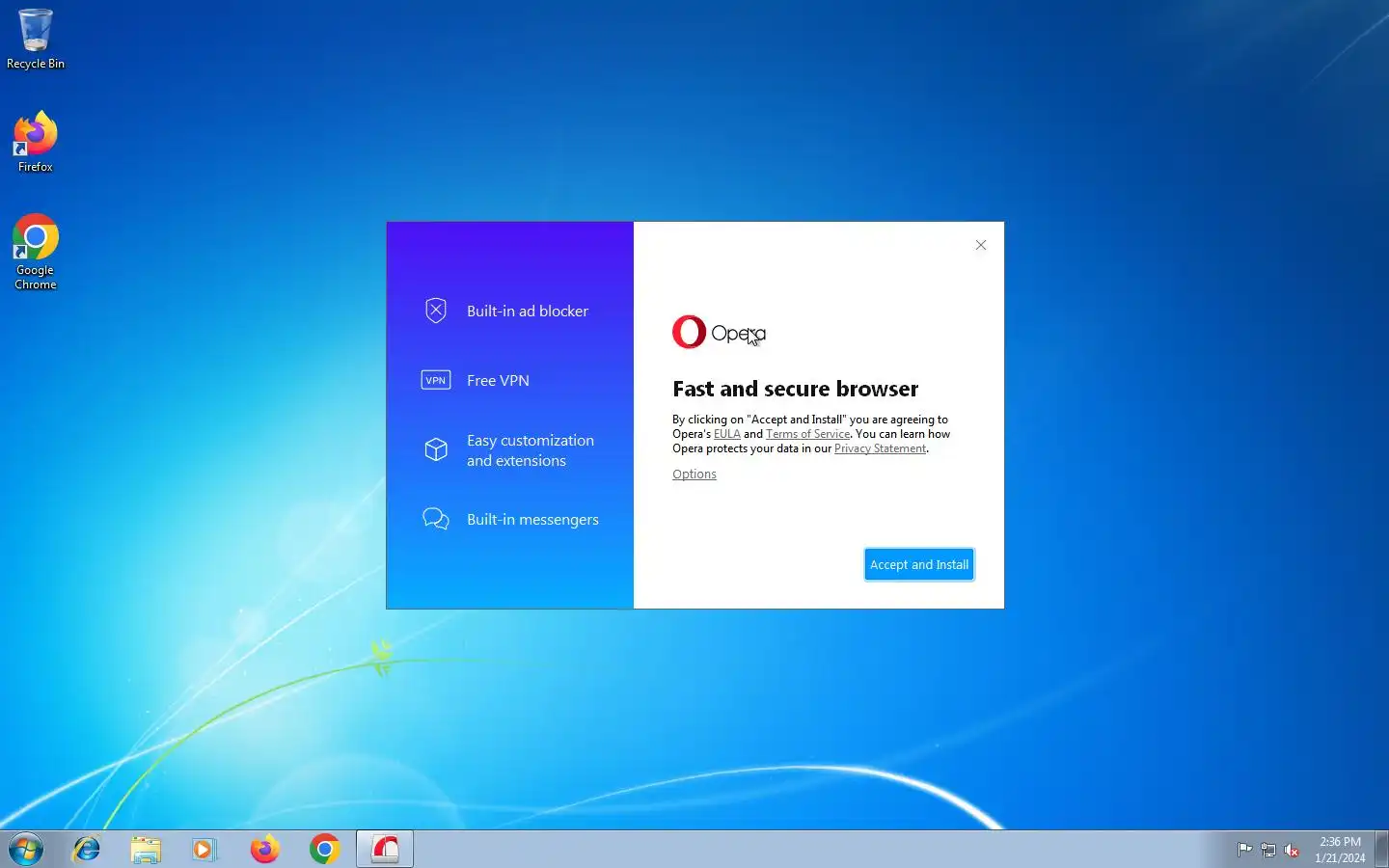Screen dimensions: 1389x868
Task: Click the Built-in messengers text
Action: [x=532, y=519]
